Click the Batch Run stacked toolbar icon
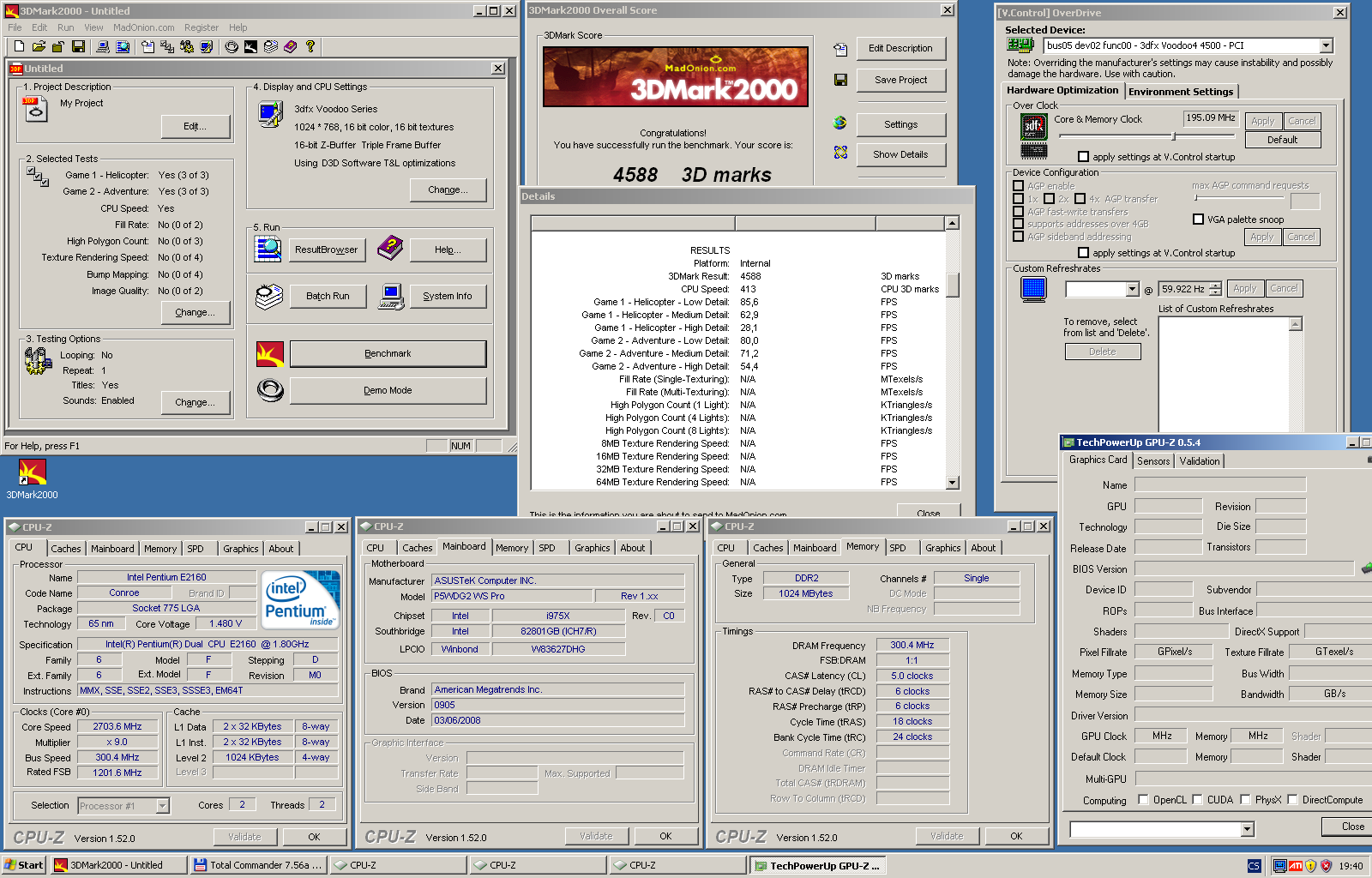This screenshot has width=1372, height=878. [x=271, y=46]
